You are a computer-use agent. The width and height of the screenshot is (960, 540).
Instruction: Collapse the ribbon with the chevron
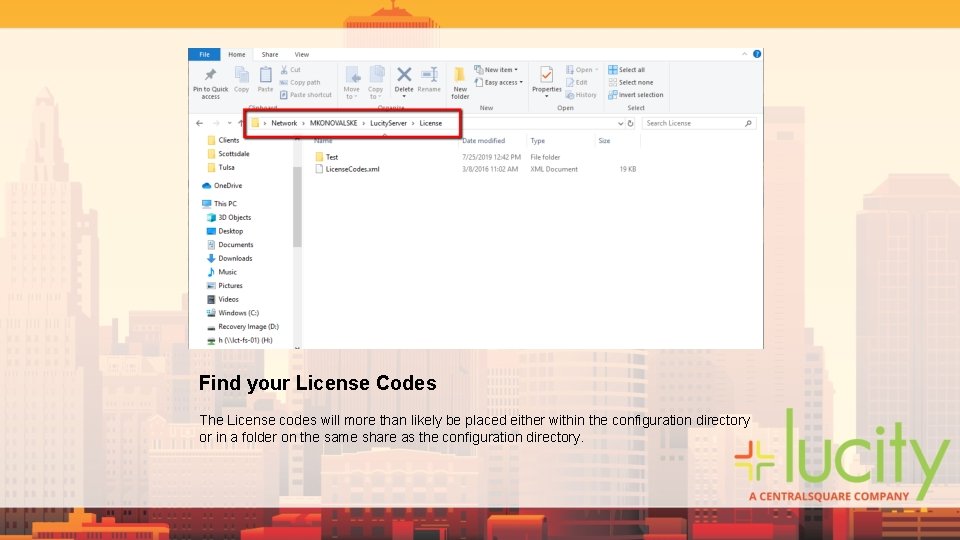[x=744, y=54]
